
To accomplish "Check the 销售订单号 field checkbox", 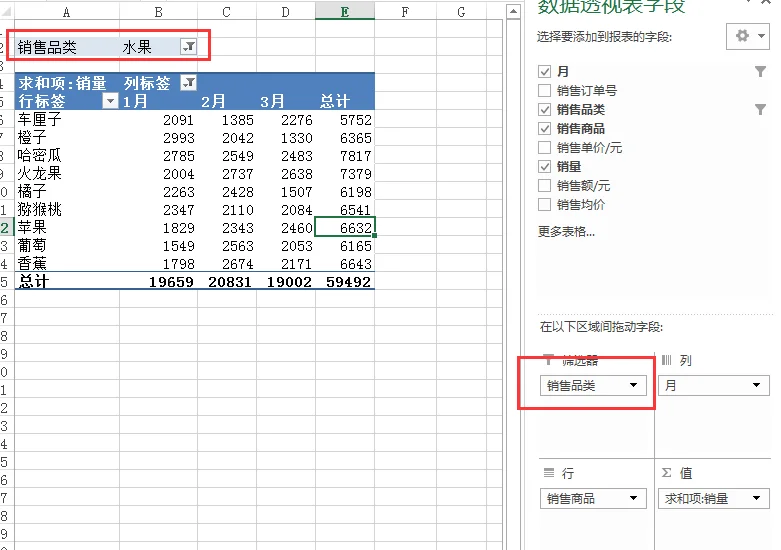I will [x=544, y=91].
